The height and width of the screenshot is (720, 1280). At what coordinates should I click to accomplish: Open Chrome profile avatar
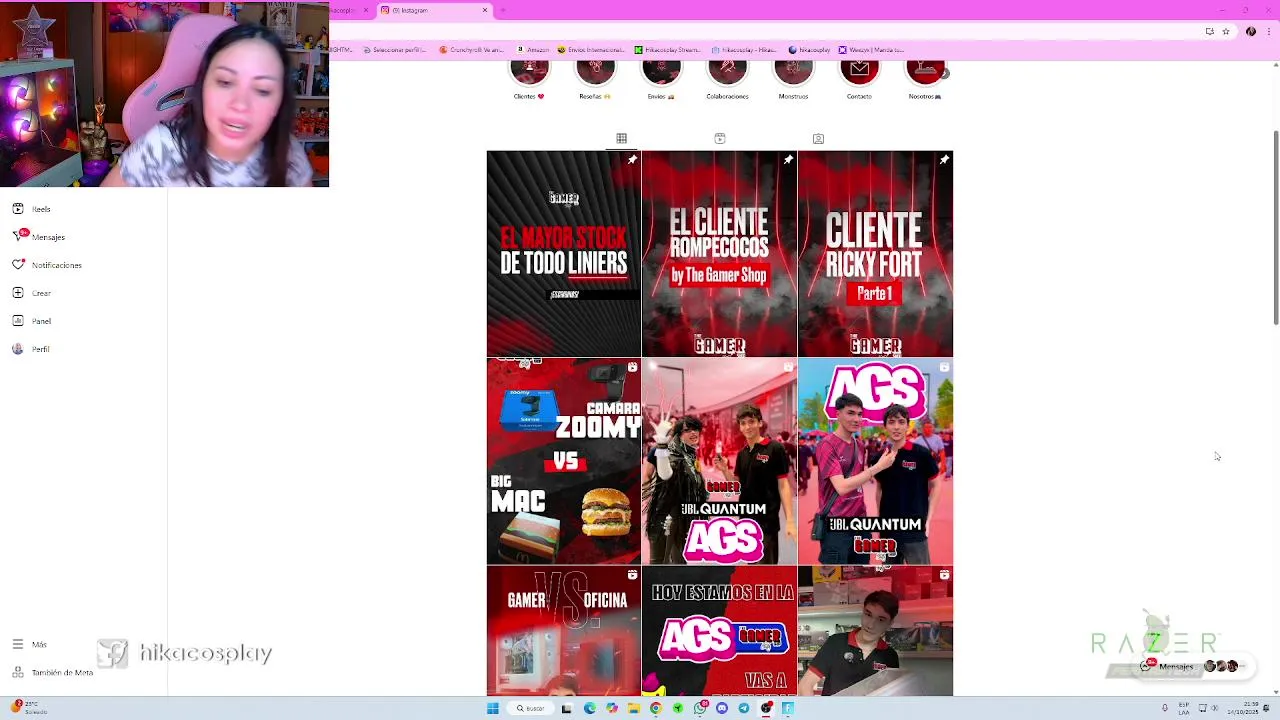1251,32
